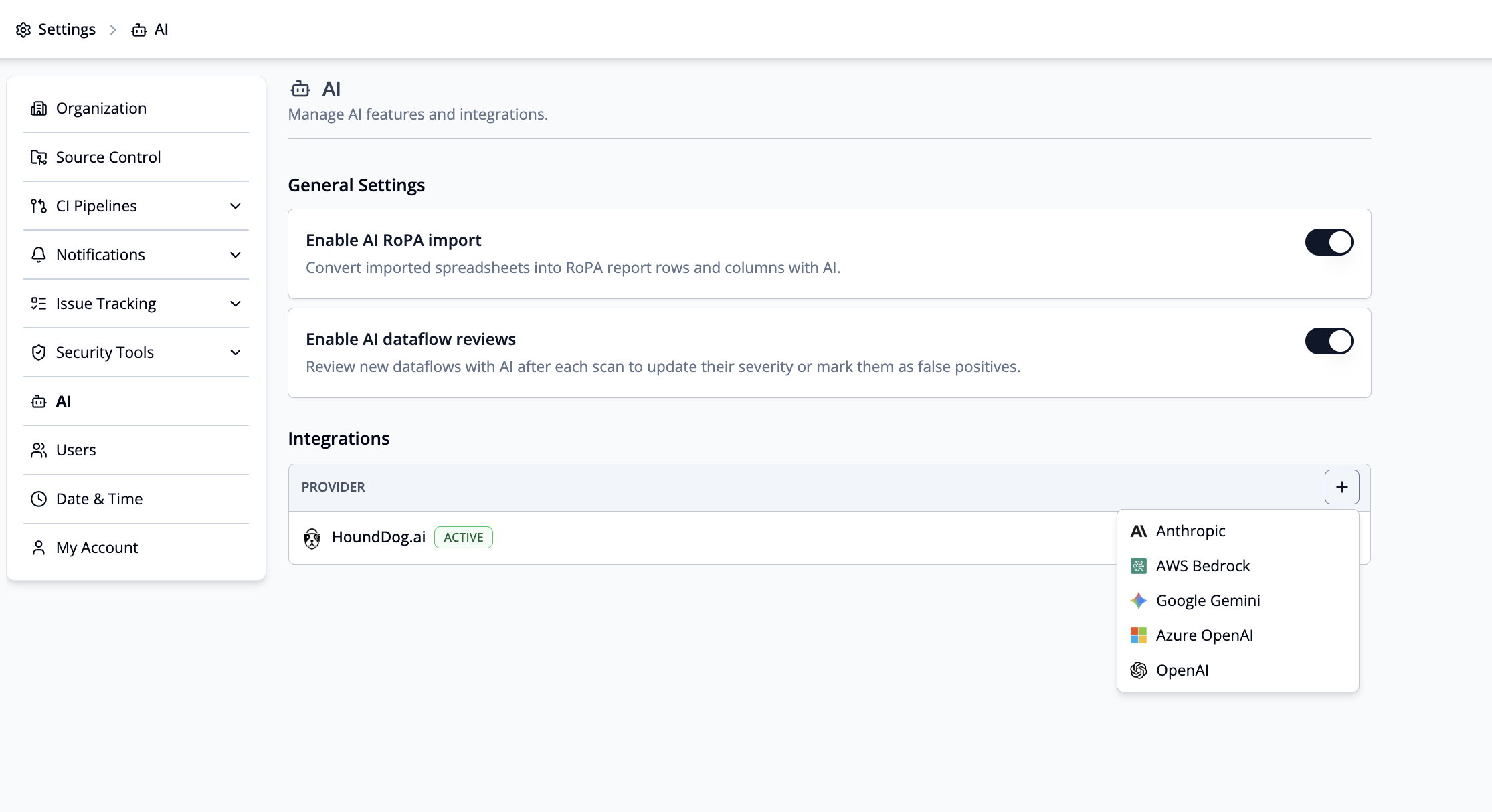Click the PROVIDER column header

(x=333, y=487)
